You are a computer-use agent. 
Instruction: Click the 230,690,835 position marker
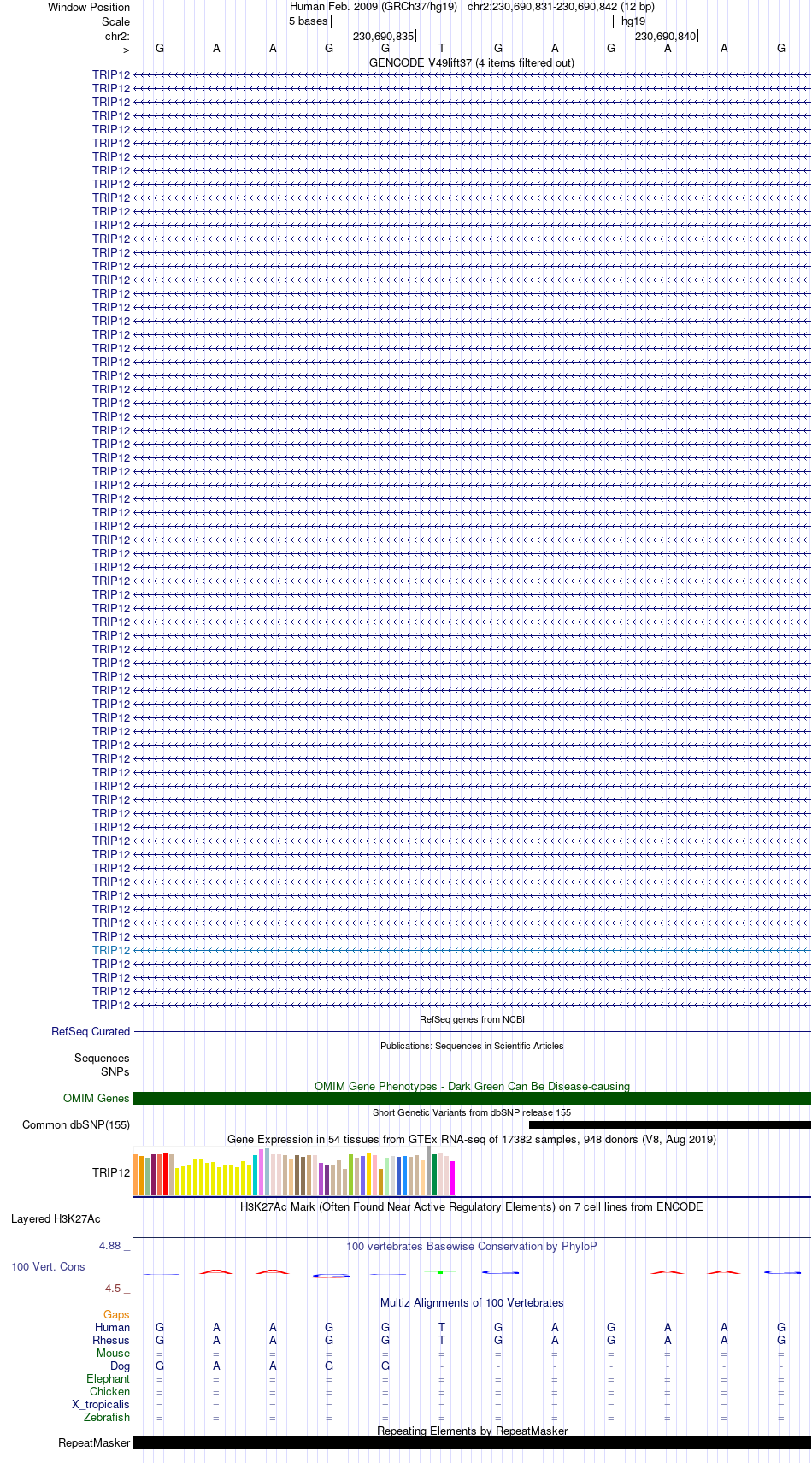click(383, 36)
